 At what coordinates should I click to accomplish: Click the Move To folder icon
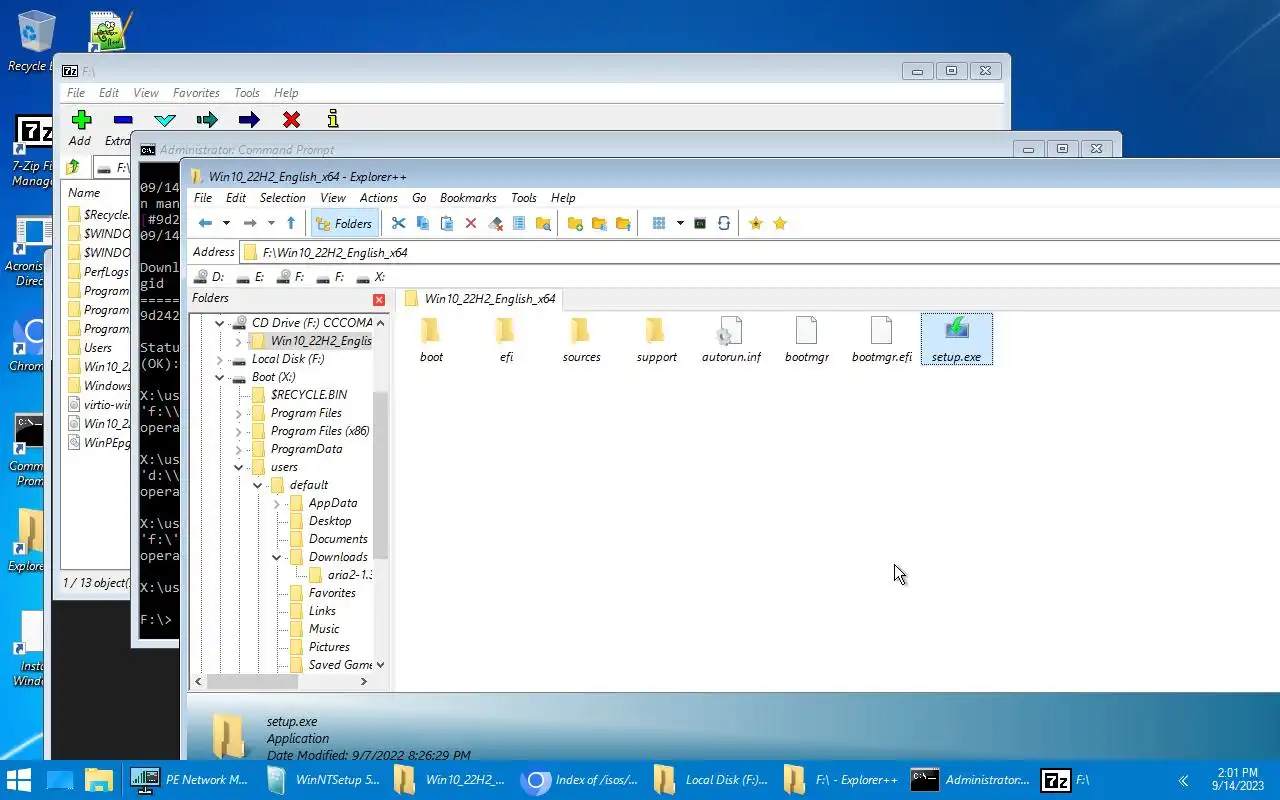[623, 224]
